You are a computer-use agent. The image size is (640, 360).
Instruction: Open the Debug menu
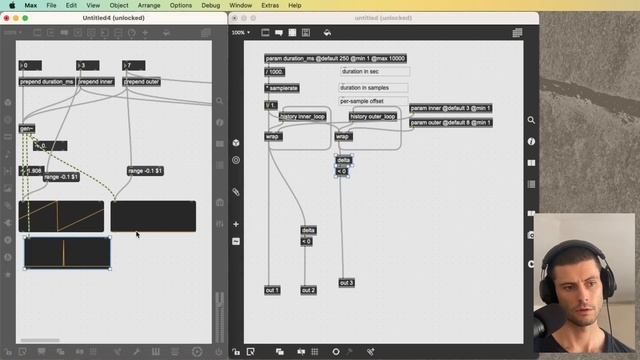[x=211, y=5]
